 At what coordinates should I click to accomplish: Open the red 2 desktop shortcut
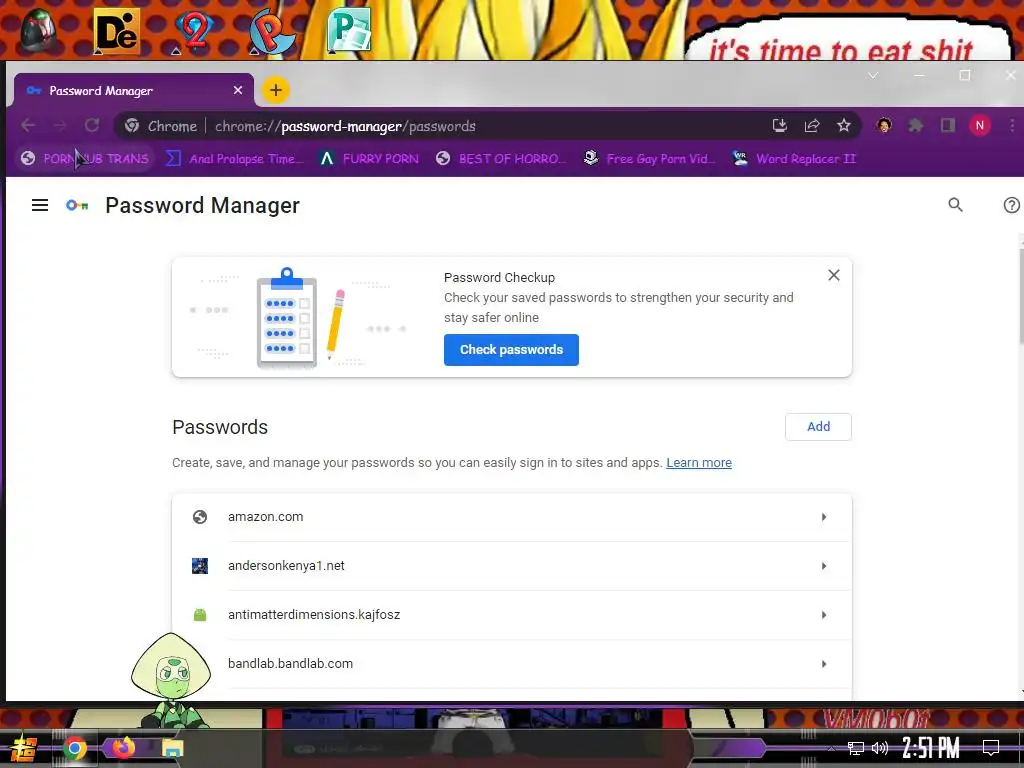[194, 31]
